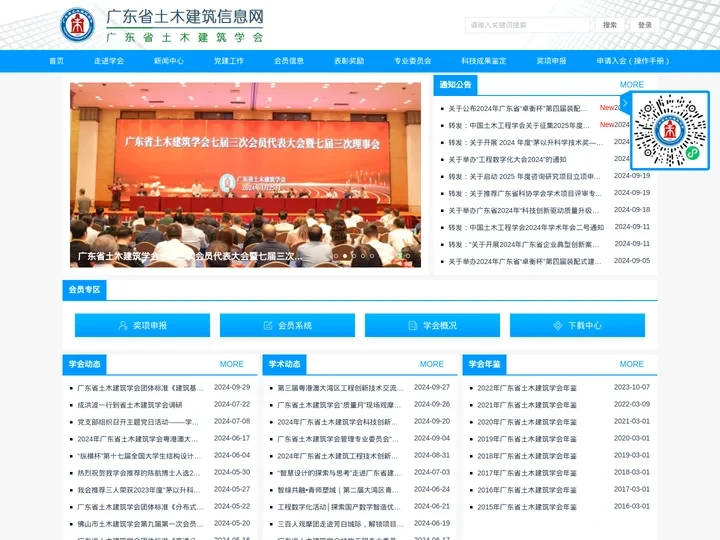Open news 党支部组织召开主题党日活动
This screenshot has height=540, width=720.
click(x=138, y=422)
